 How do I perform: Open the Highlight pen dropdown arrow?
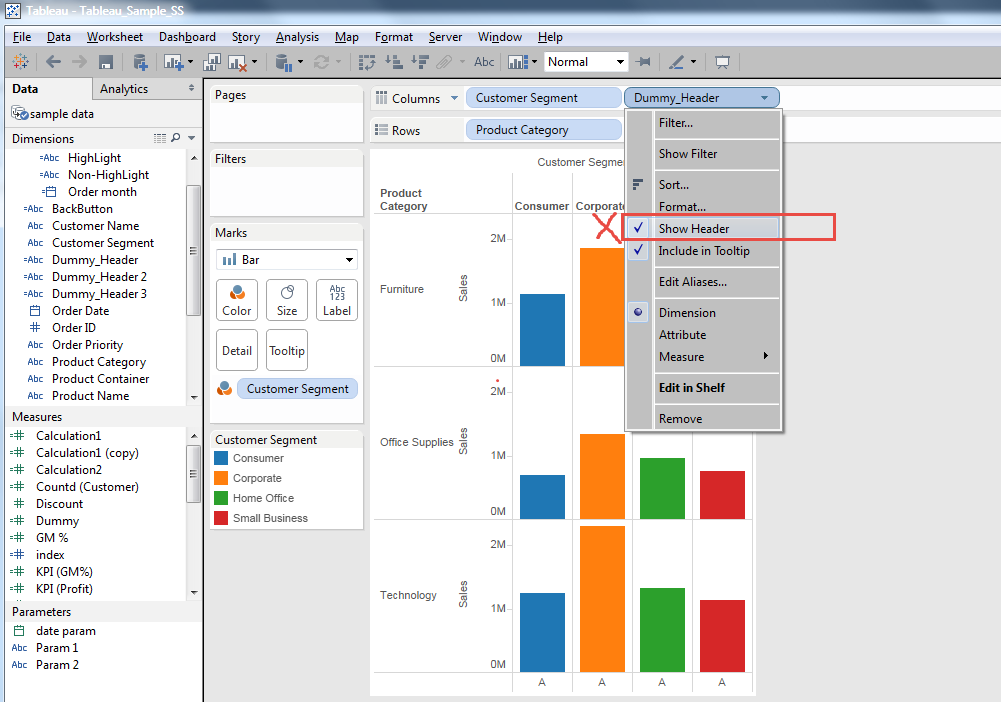(693, 62)
